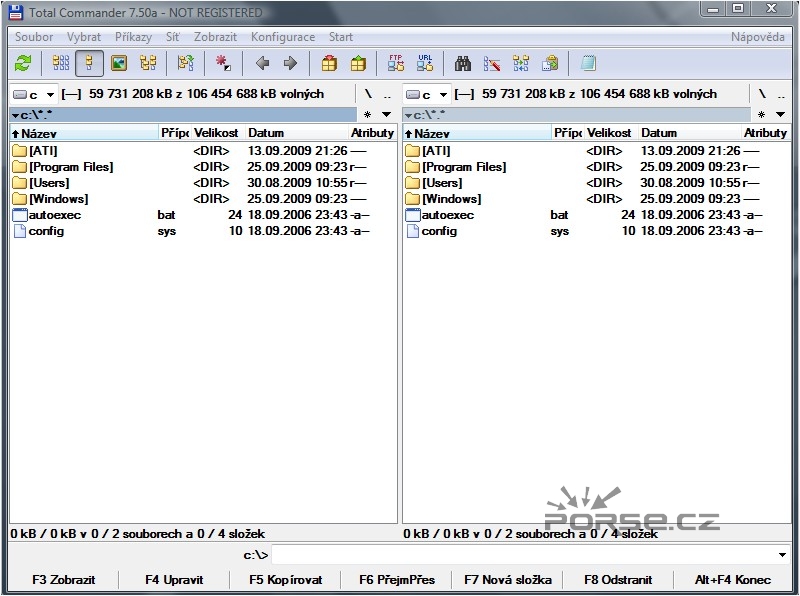Click the left panel path c:\*.* bar
This screenshot has height=596, width=800.
point(183,115)
